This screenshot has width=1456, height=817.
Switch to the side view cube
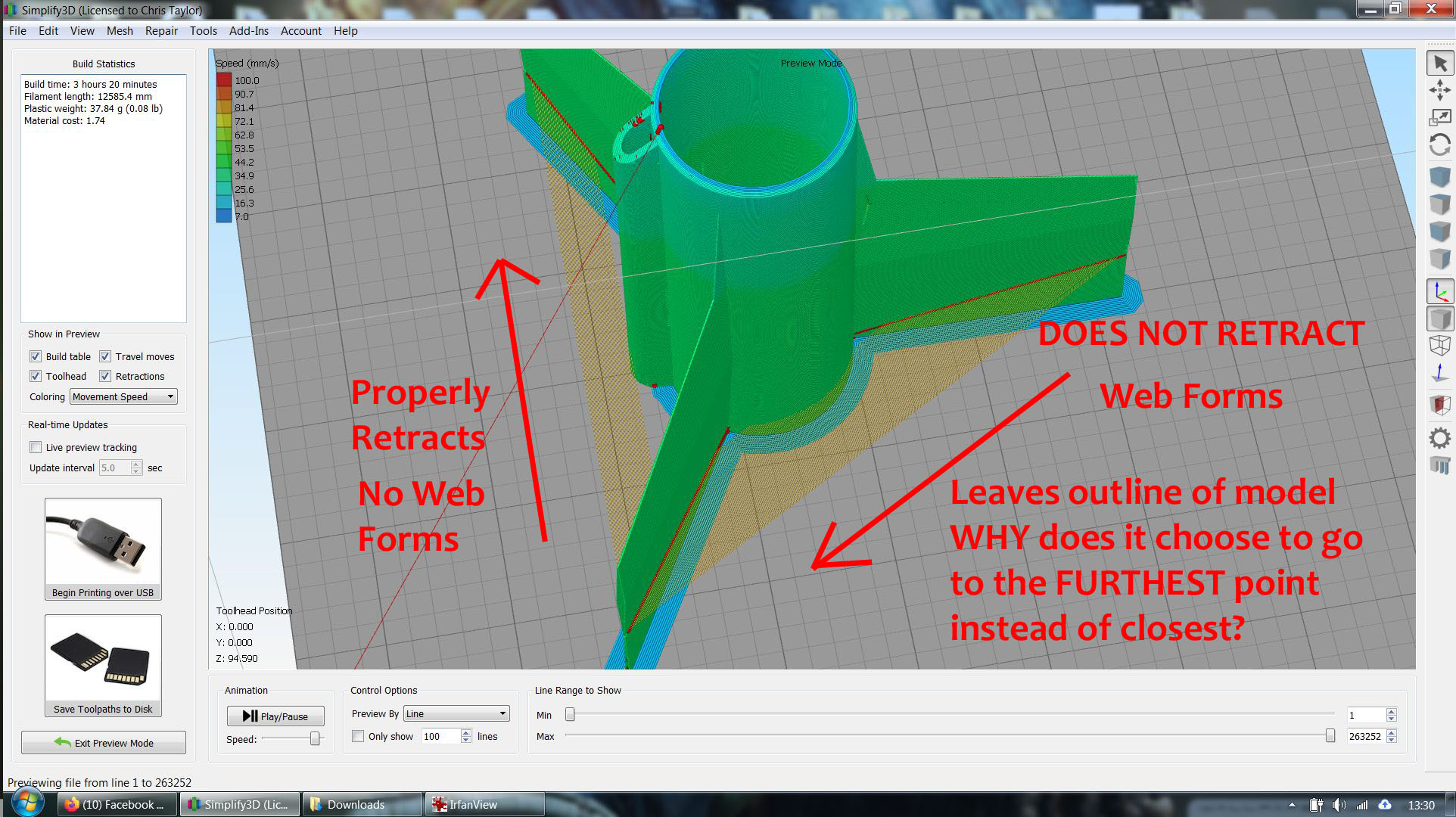click(x=1439, y=259)
